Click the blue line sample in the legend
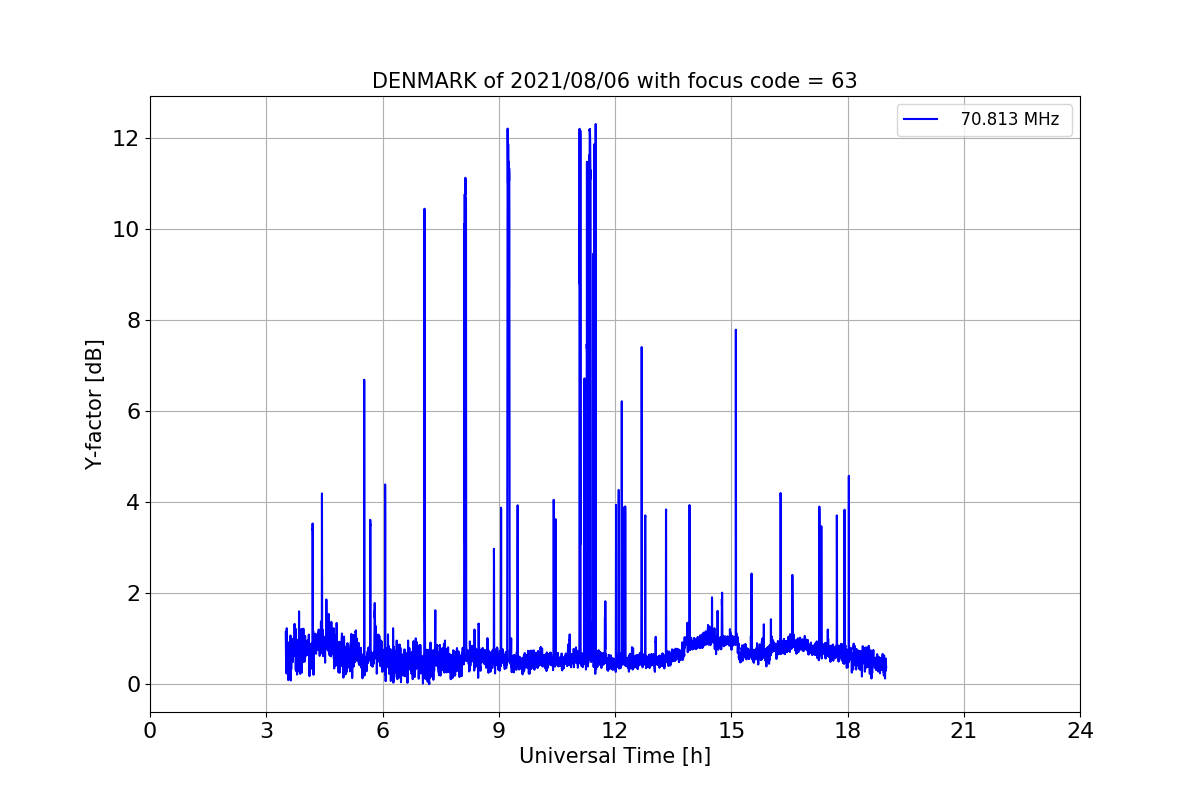The image size is (1200, 800). (x=921, y=120)
